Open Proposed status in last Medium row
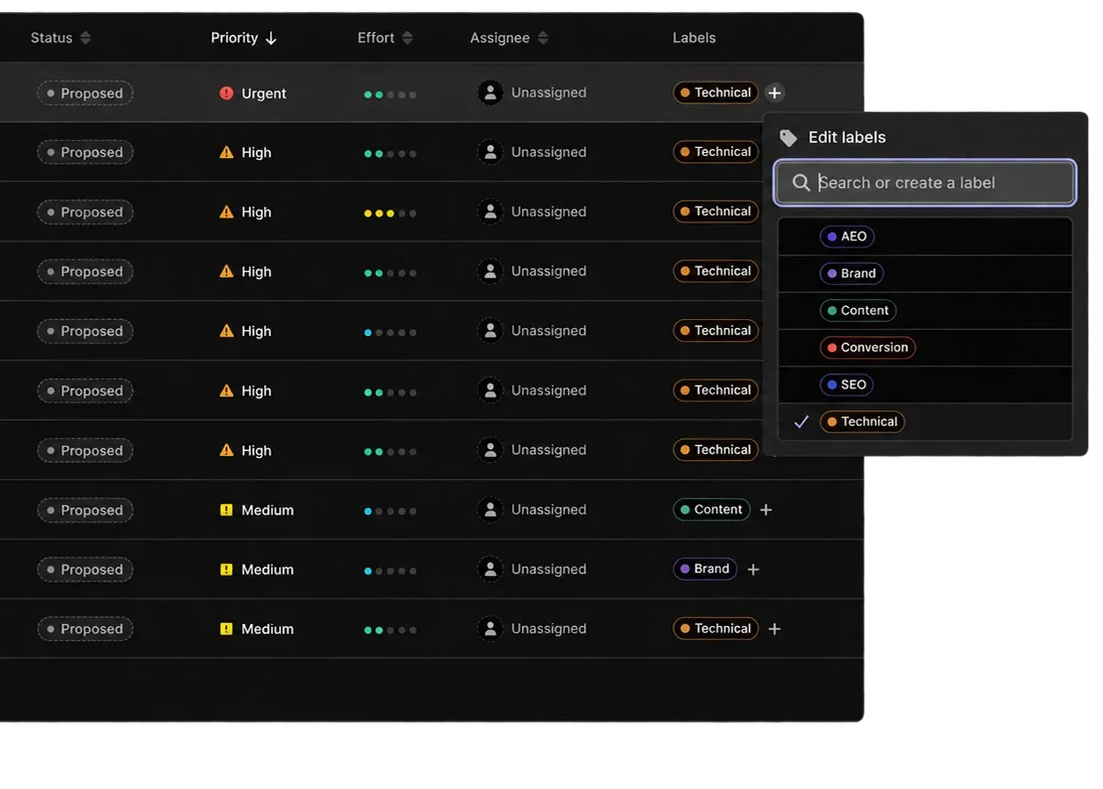This screenshot has width=1103, height=789. click(x=85, y=629)
